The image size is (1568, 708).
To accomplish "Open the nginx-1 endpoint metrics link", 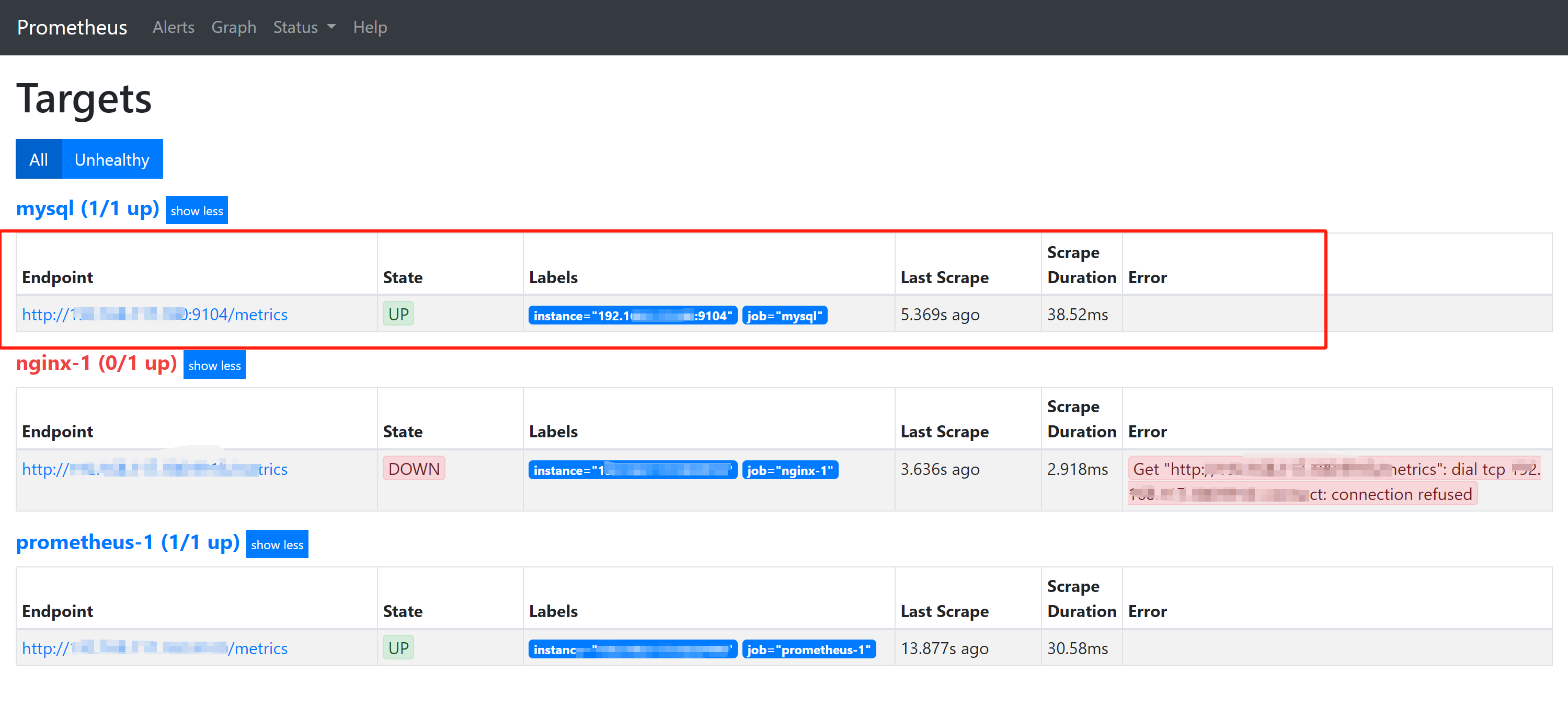I will click(x=155, y=469).
